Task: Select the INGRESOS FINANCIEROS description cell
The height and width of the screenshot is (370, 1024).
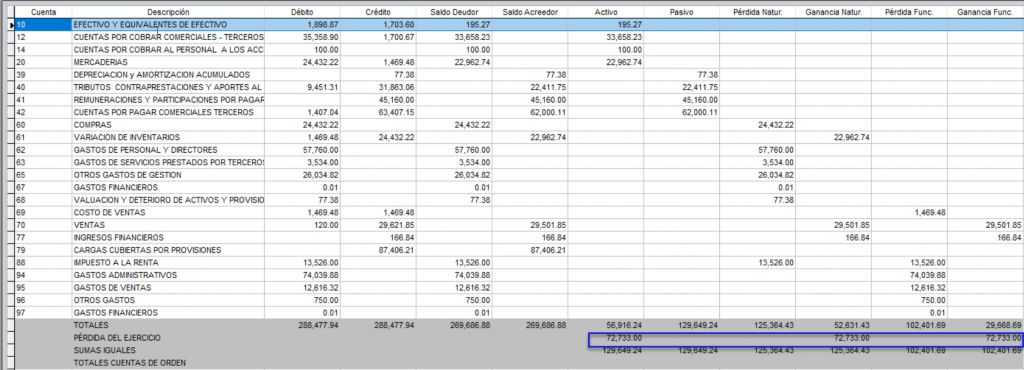Action: point(168,238)
